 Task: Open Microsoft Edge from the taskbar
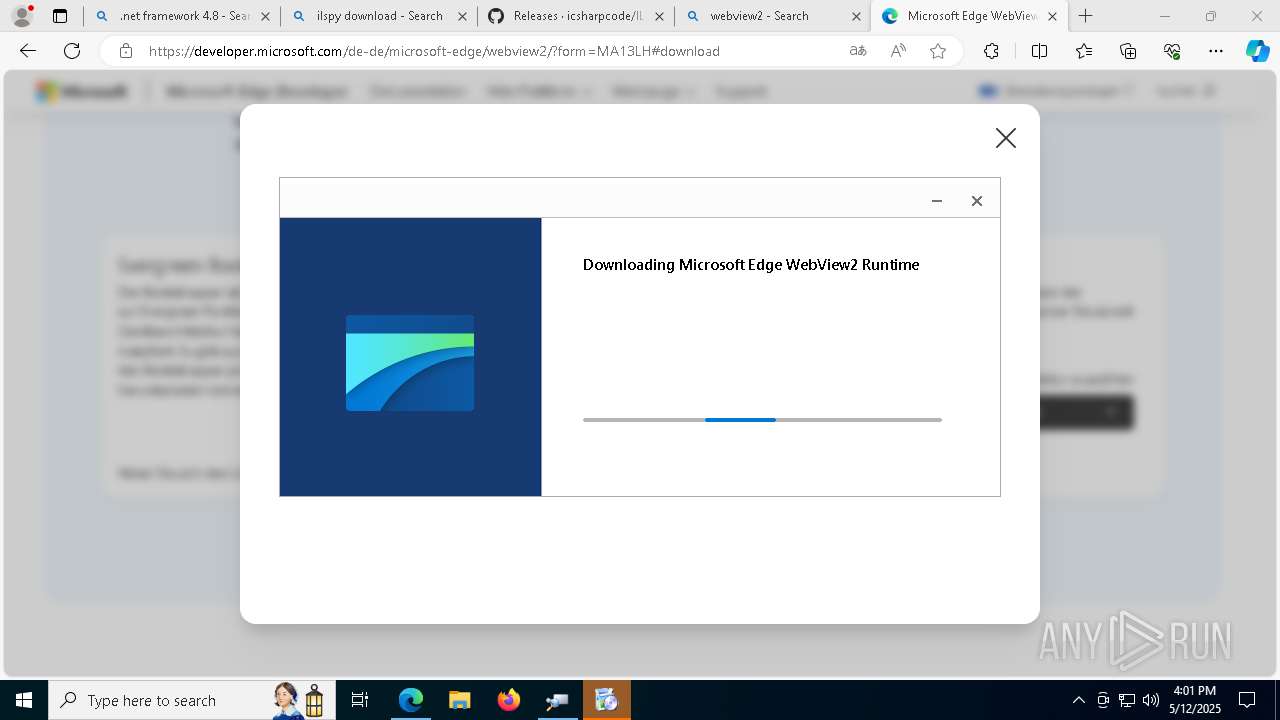pos(411,700)
